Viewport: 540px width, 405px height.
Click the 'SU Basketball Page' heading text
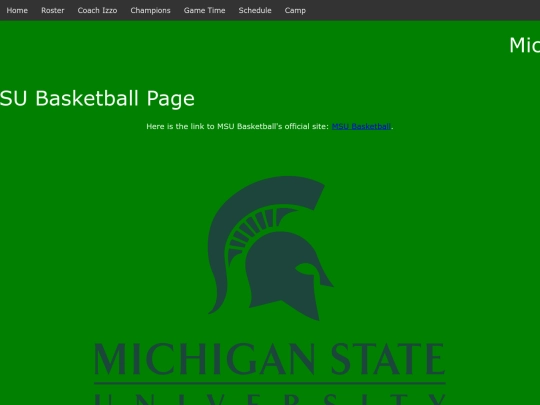[97, 98]
